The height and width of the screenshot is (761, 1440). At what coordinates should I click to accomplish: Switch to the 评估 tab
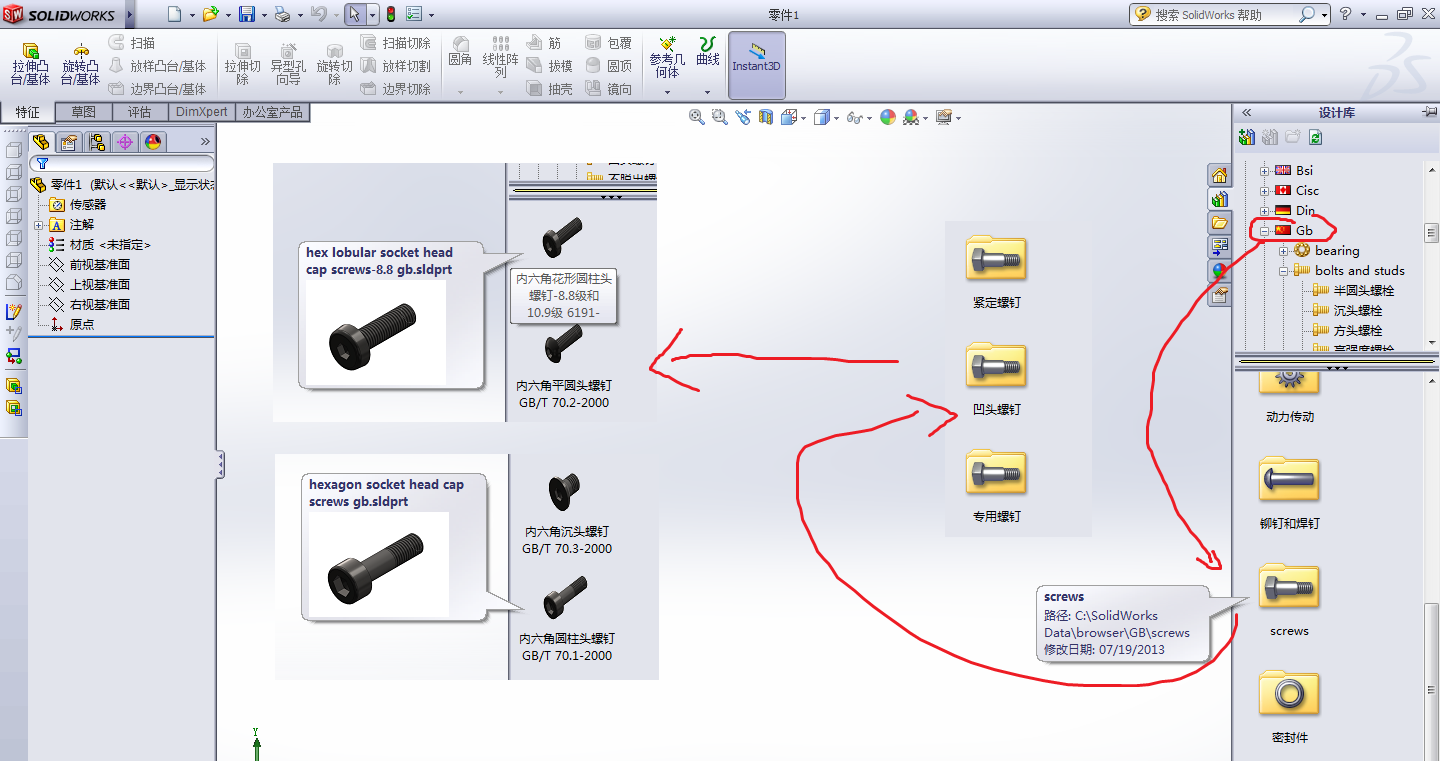[x=140, y=112]
